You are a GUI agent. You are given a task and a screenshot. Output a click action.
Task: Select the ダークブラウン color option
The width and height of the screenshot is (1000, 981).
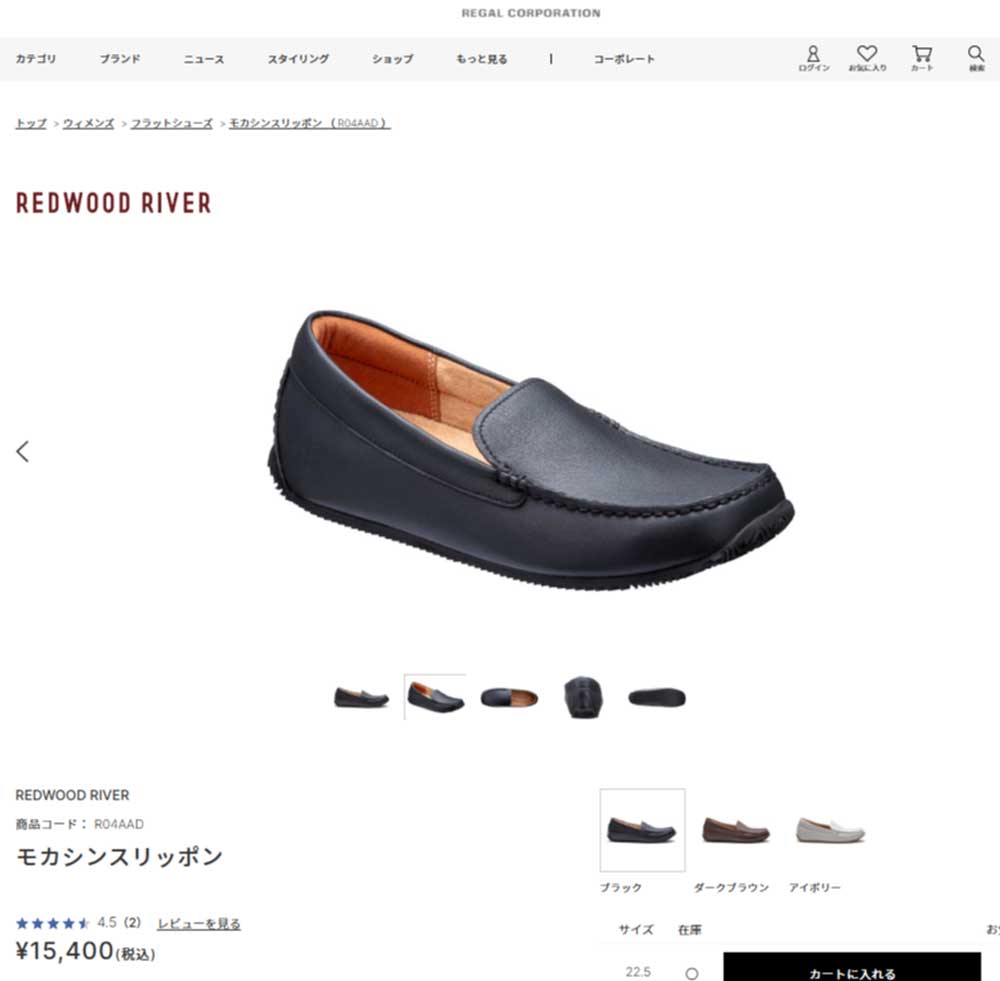pos(736,831)
